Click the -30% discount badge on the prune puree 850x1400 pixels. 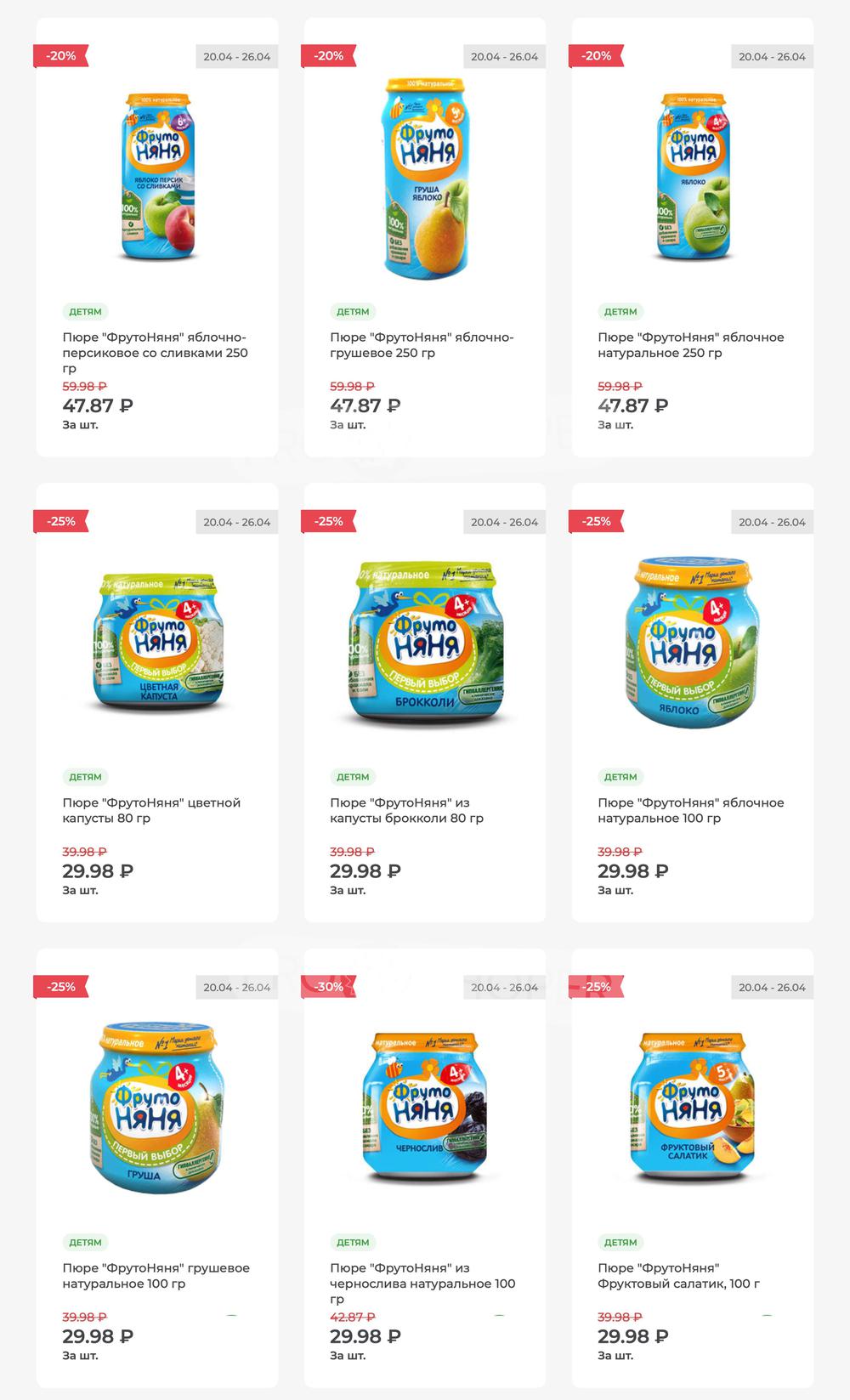(328, 987)
